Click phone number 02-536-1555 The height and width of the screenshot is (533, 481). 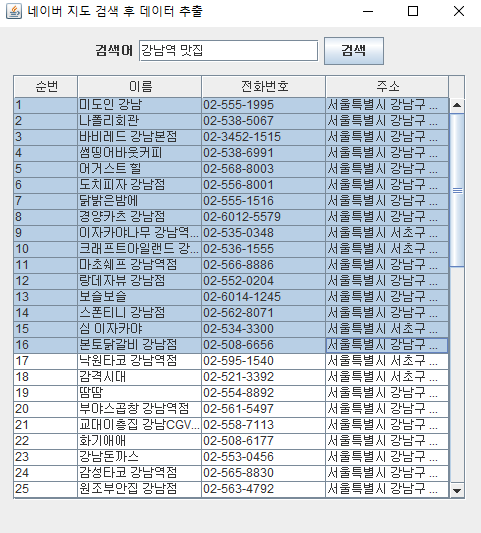264,249
